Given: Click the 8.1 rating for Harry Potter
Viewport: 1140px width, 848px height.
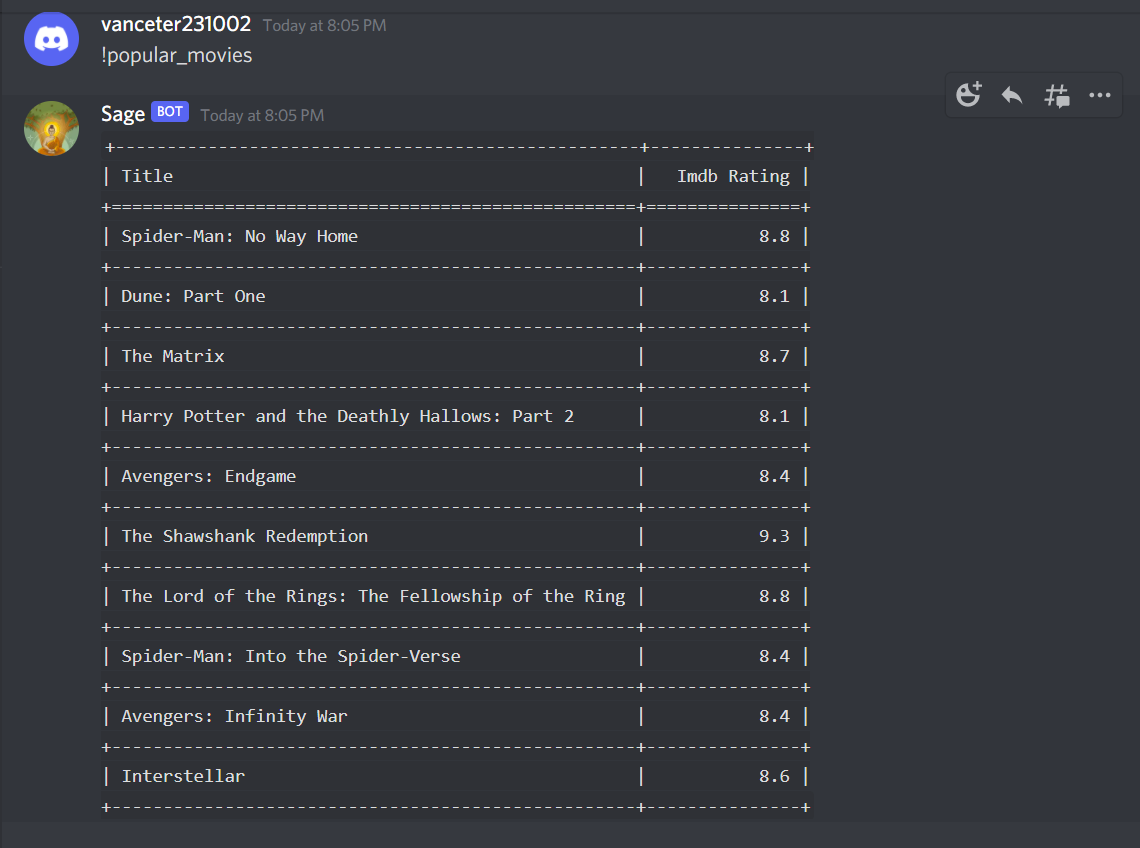Looking at the screenshot, I should (x=774, y=417).
